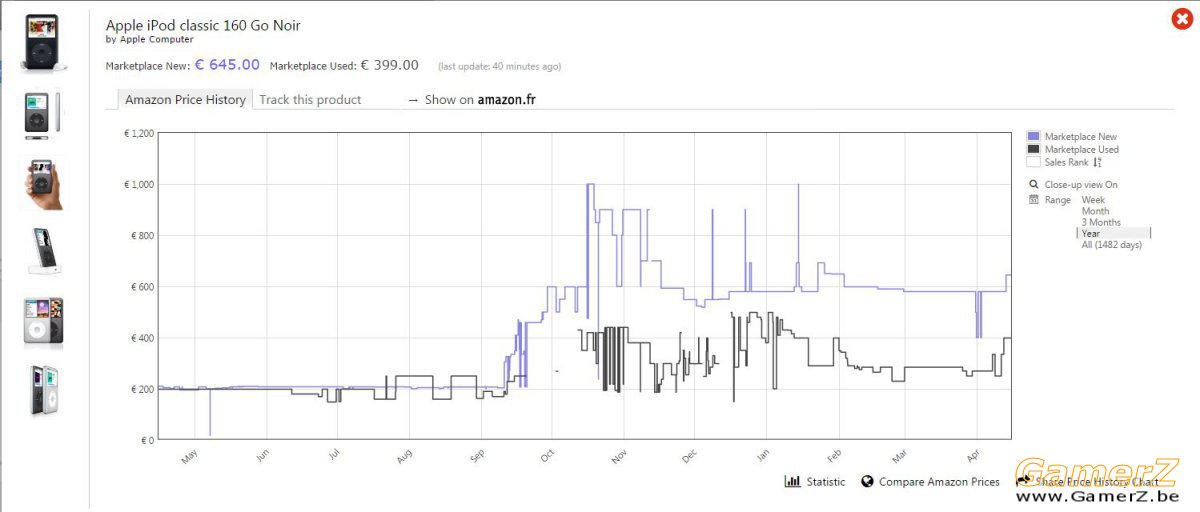Click the May label on the time axis
This screenshot has height=512, width=1200.
pyautogui.click(x=190, y=456)
